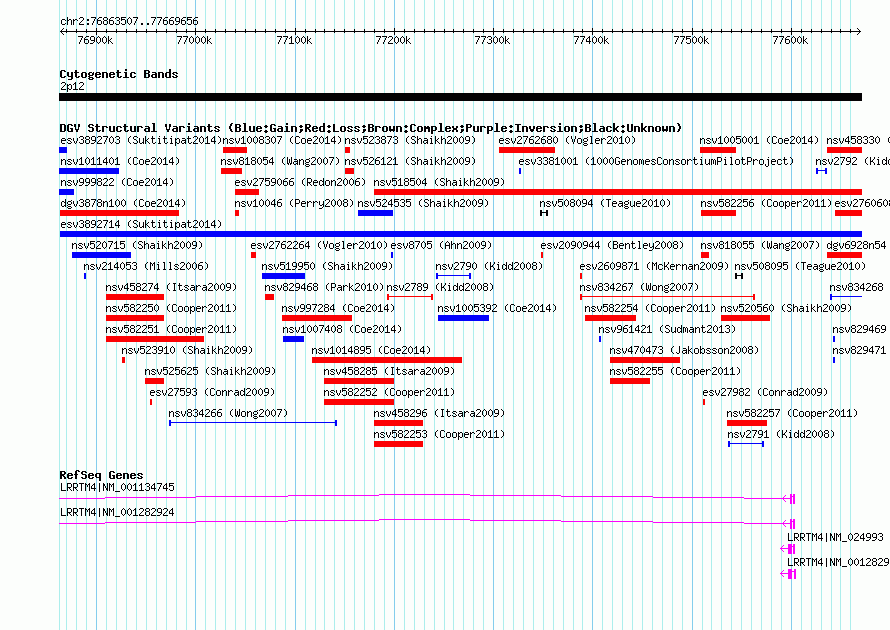Click the 77300k ruler position
This screenshot has height=630, width=890.
tap(492, 40)
